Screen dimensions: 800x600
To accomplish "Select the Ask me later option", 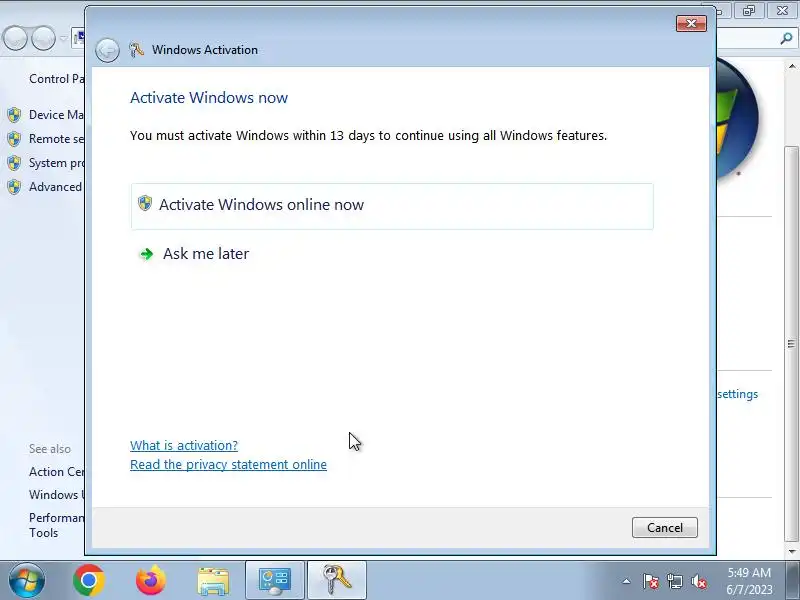I will pyautogui.click(x=206, y=254).
